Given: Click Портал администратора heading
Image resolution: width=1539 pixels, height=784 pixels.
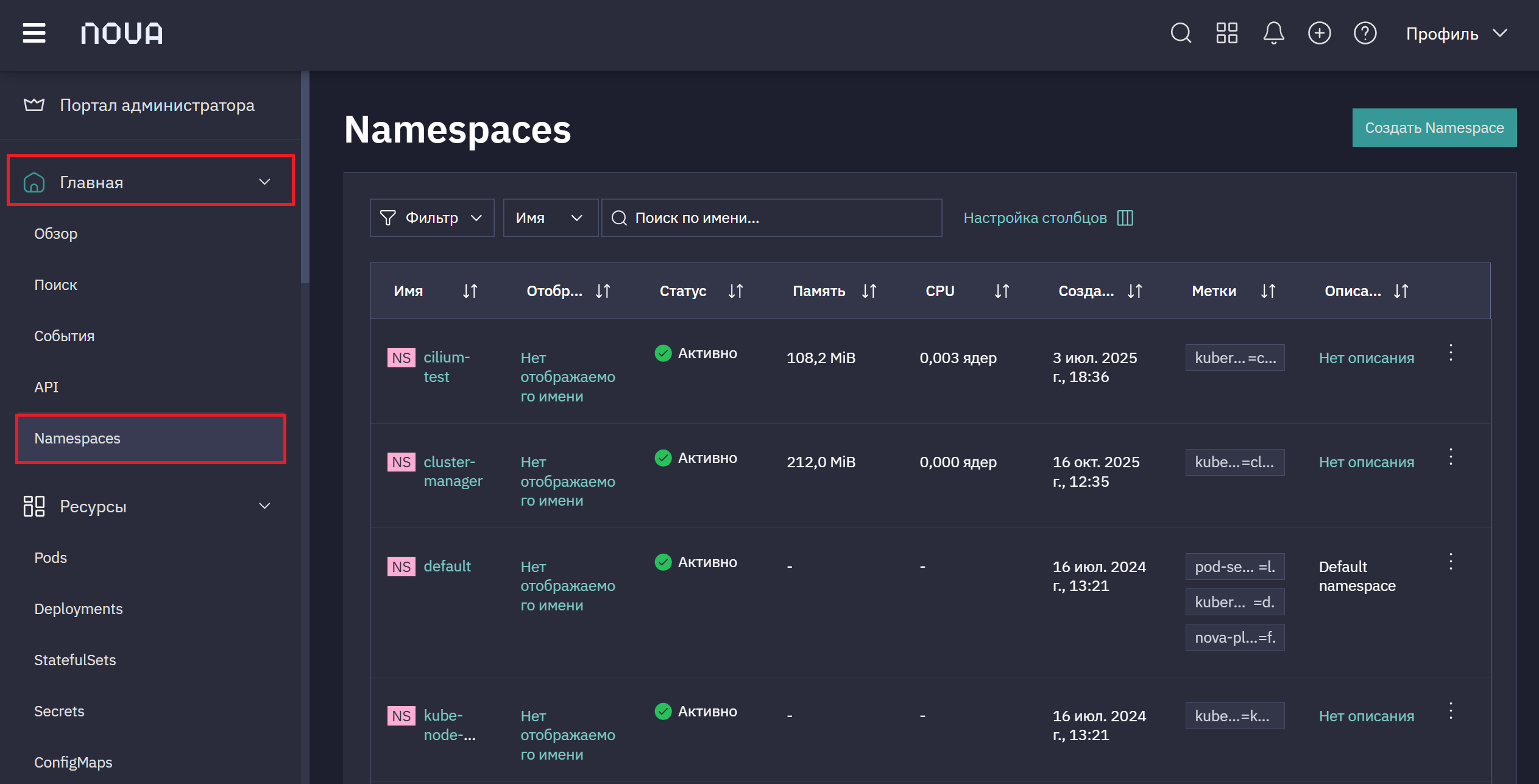Looking at the screenshot, I should [x=157, y=105].
